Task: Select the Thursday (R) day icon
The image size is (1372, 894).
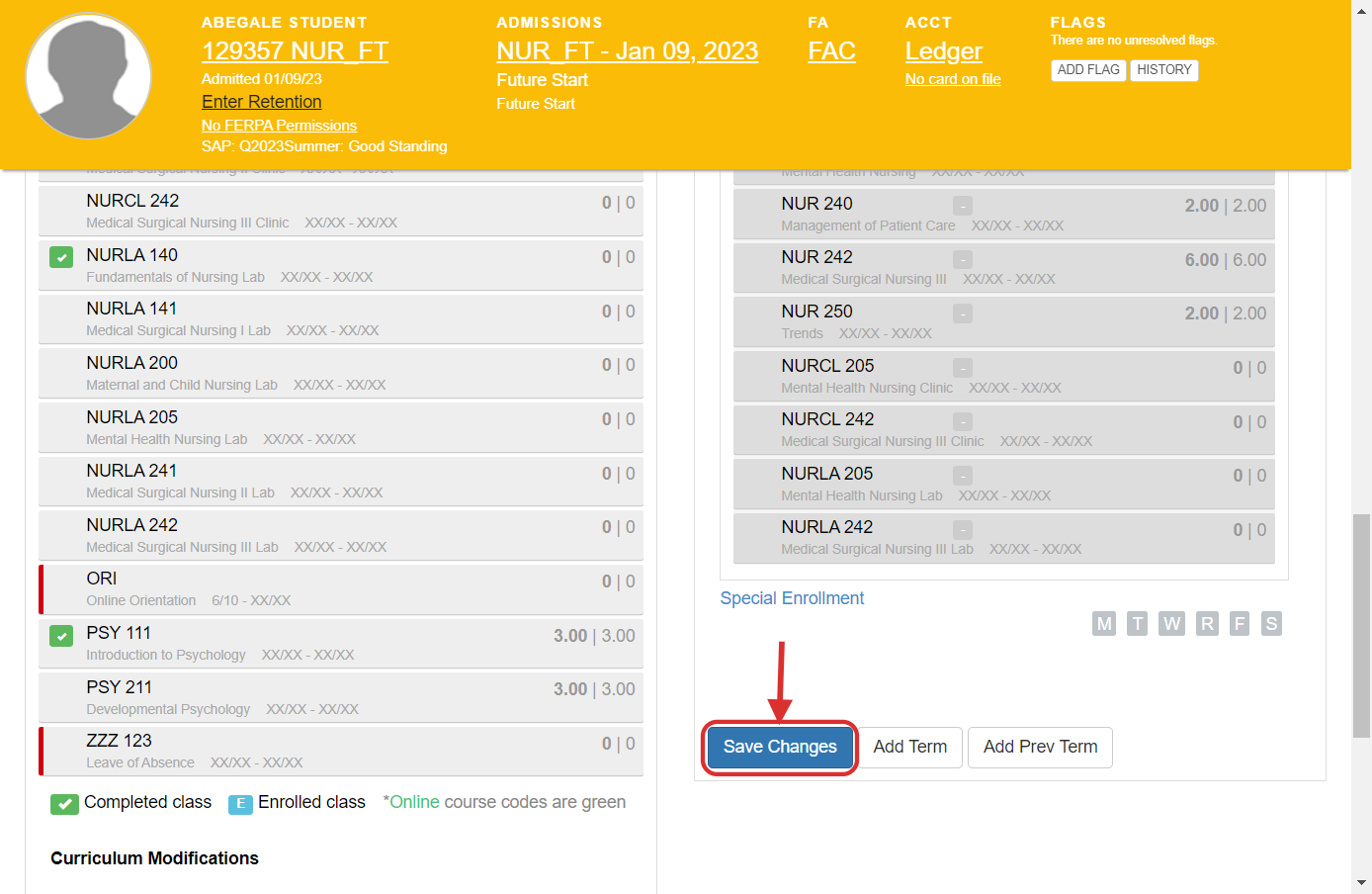Action: pyautogui.click(x=1206, y=624)
